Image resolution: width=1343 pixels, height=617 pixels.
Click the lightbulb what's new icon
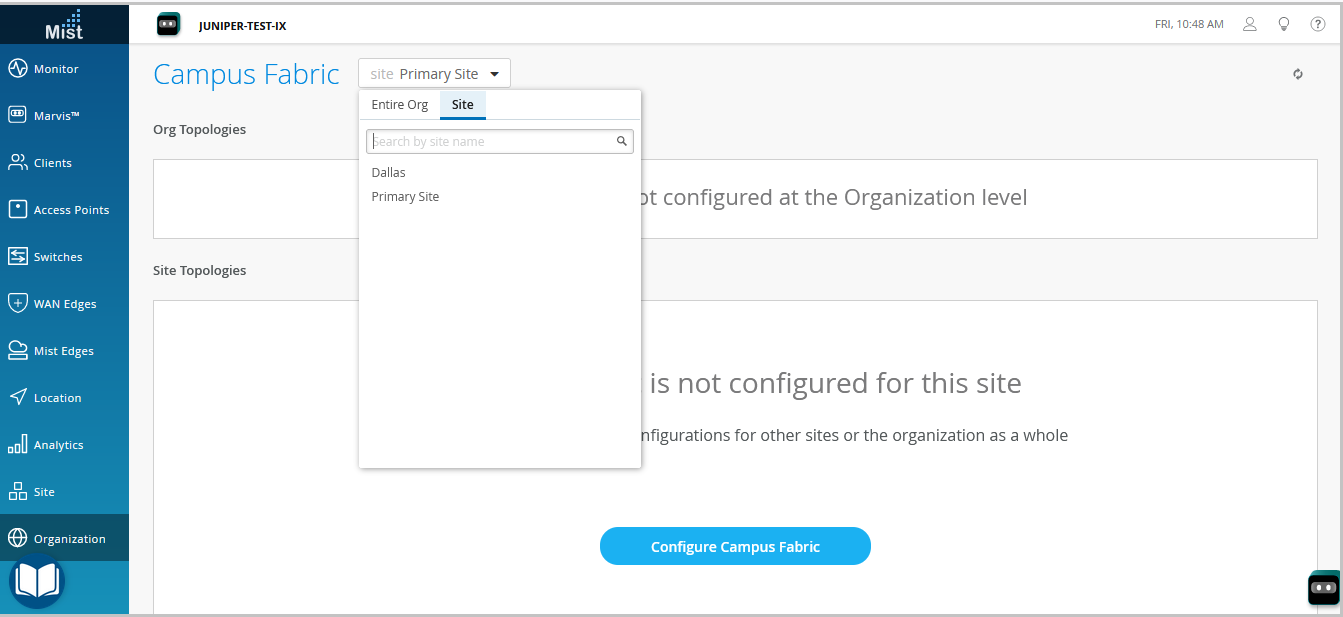point(1284,25)
